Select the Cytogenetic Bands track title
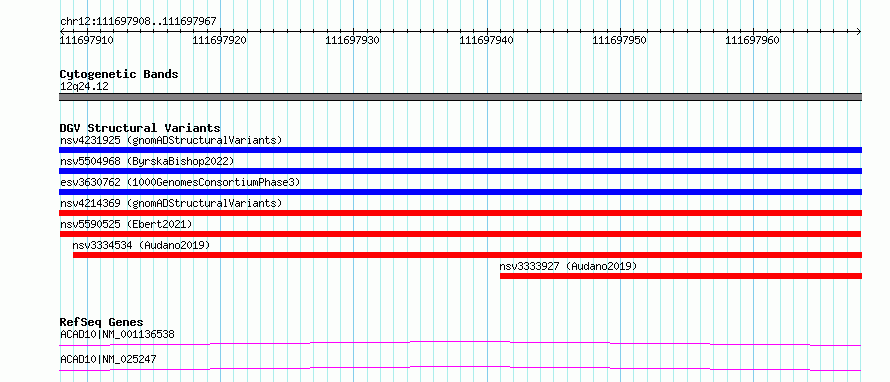890x382 pixels. click(119, 74)
